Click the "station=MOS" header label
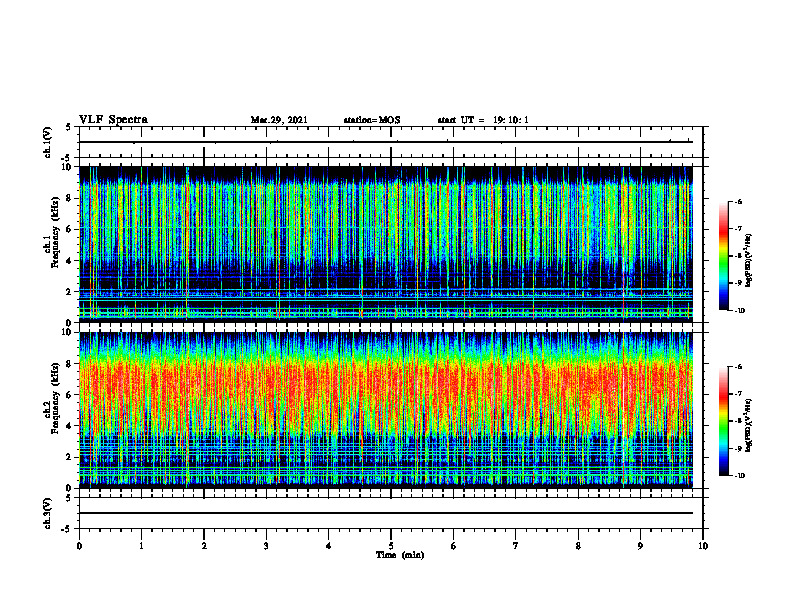The height and width of the screenshot is (612, 792). coord(372,120)
